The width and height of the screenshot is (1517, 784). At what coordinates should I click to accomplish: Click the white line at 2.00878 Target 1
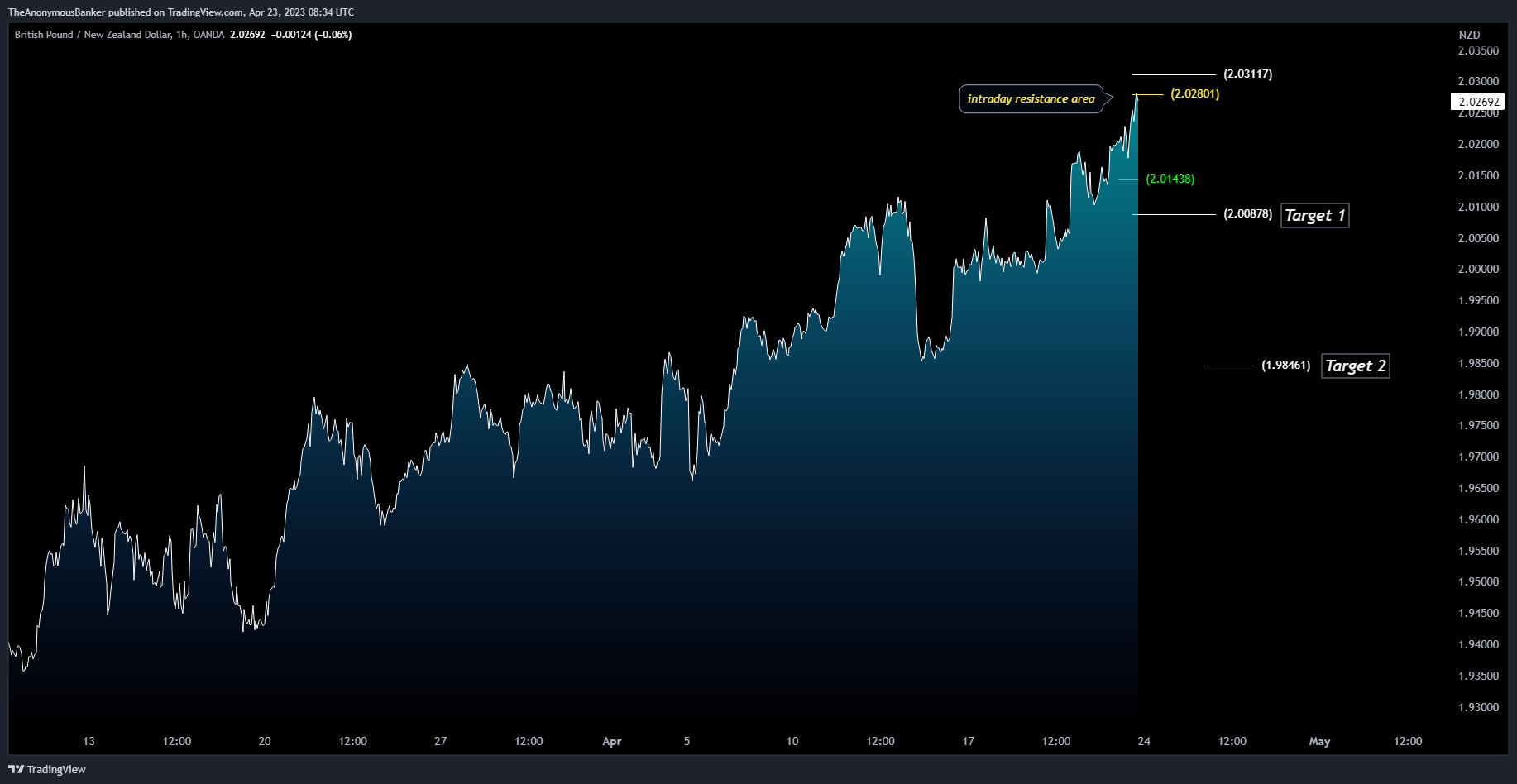(1175, 214)
